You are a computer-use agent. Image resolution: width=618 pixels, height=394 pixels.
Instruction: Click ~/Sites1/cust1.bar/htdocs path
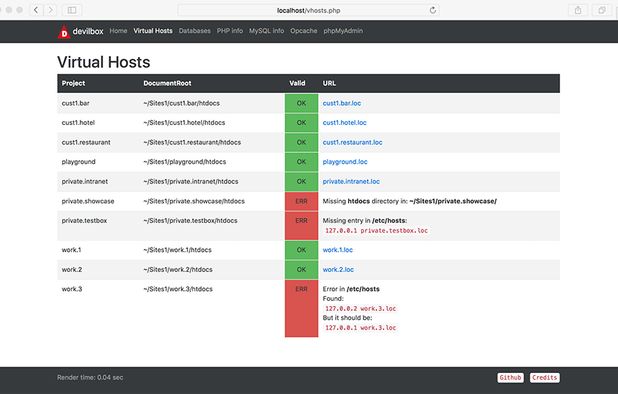pyautogui.click(x=181, y=103)
